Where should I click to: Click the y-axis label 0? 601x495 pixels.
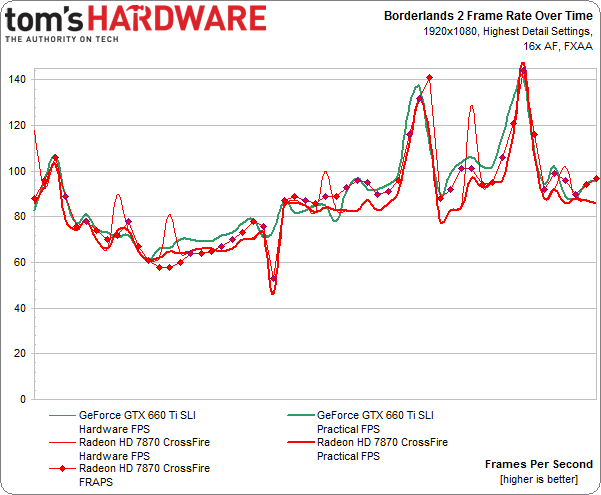(x=23, y=400)
